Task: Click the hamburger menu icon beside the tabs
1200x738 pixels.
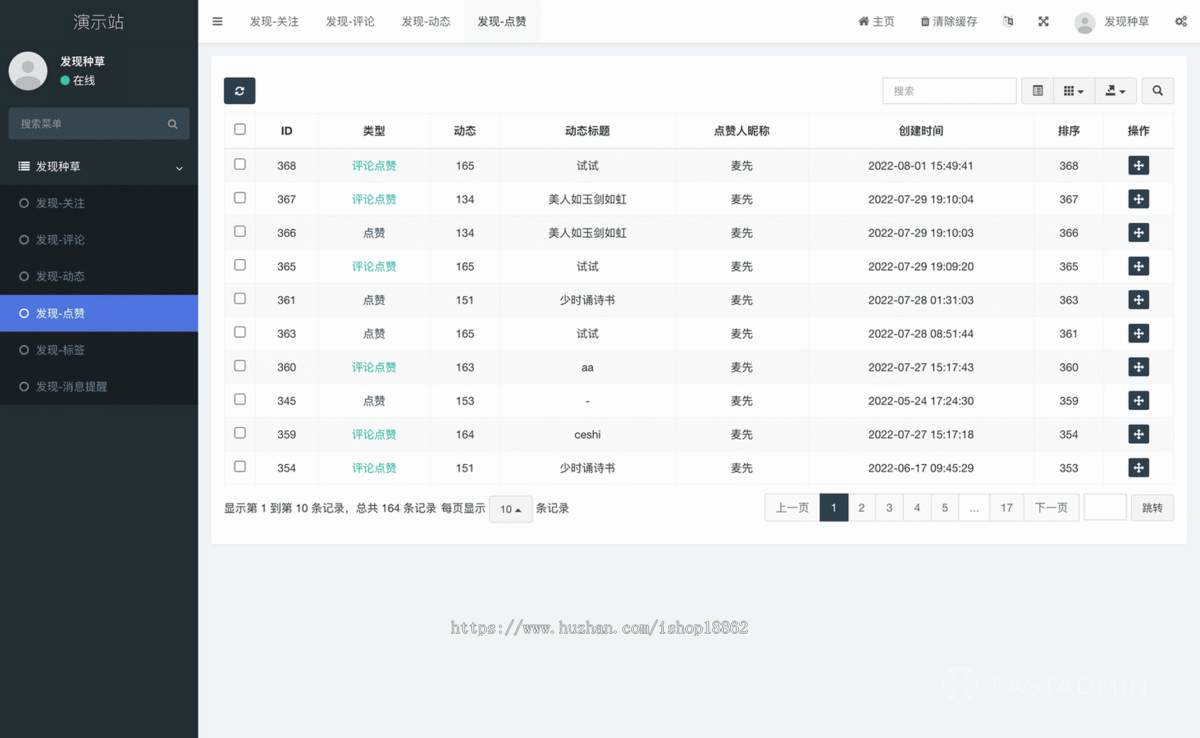Action: click(217, 21)
